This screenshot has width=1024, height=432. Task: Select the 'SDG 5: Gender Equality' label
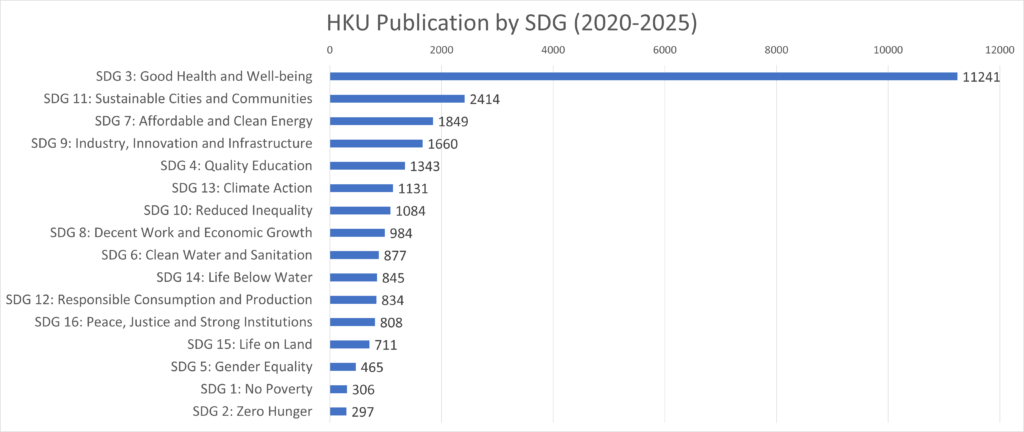[x=243, y=366]
